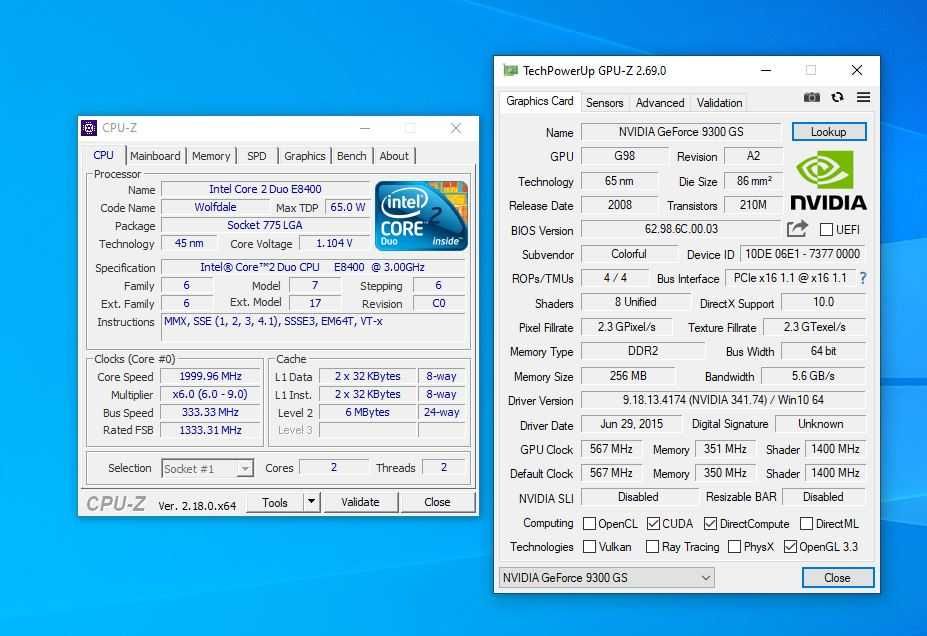Take a GPU-Z screenshot with camera icon
The width and height of the screenshot is (927, 636).
click(812, 98)
